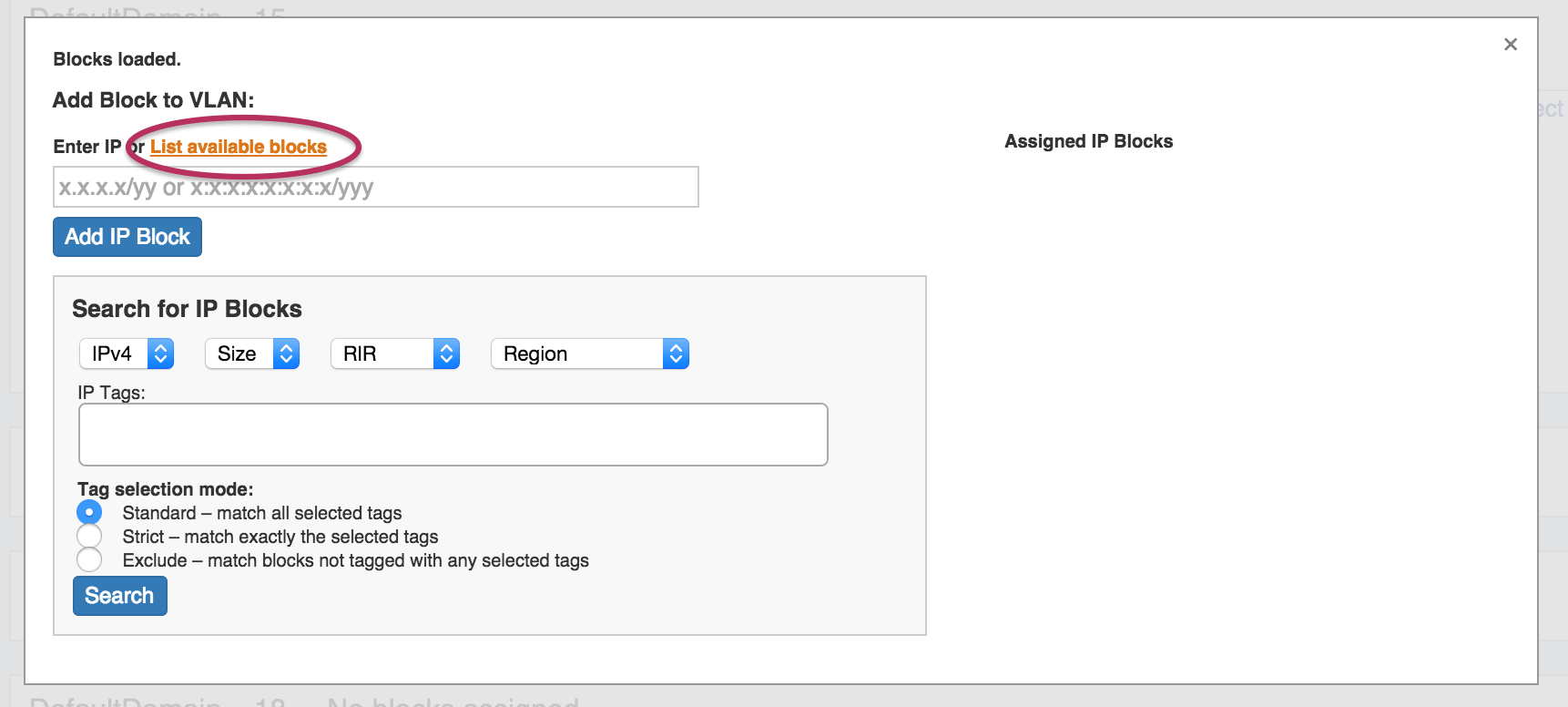Close the Add Block to VLAN dialog

(x=1510, y=45)
